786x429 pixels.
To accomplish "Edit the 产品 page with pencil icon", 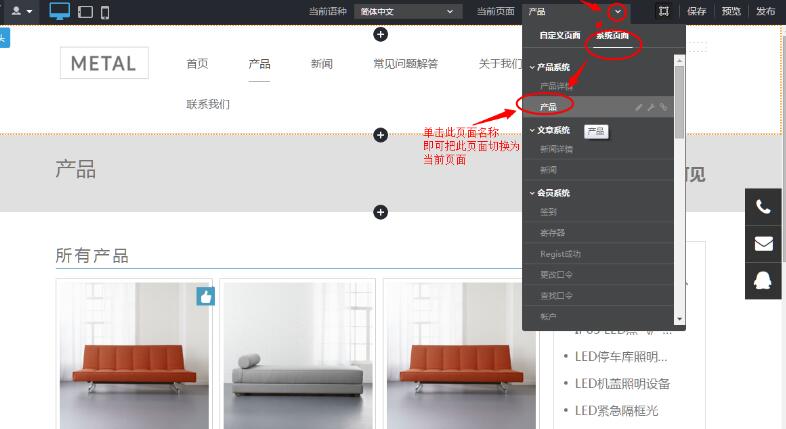I will point(639,107).
